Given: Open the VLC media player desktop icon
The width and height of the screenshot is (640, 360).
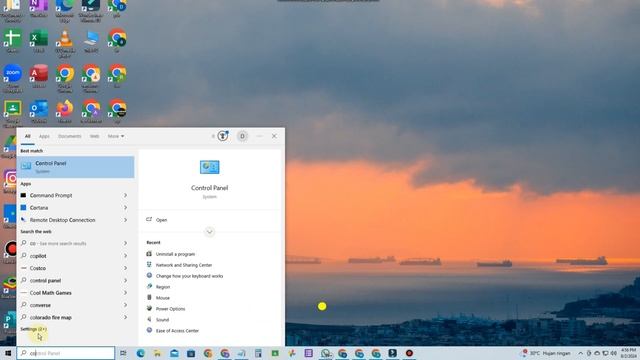Looking at the screenshot, I should pos(64,43).
